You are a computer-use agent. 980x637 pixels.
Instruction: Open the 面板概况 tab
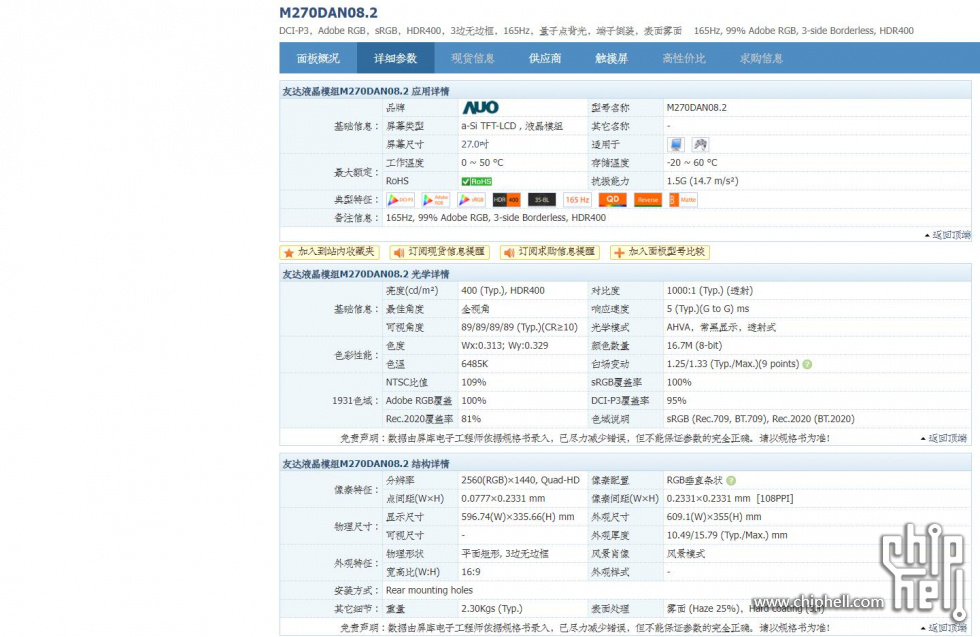point(318,58)
